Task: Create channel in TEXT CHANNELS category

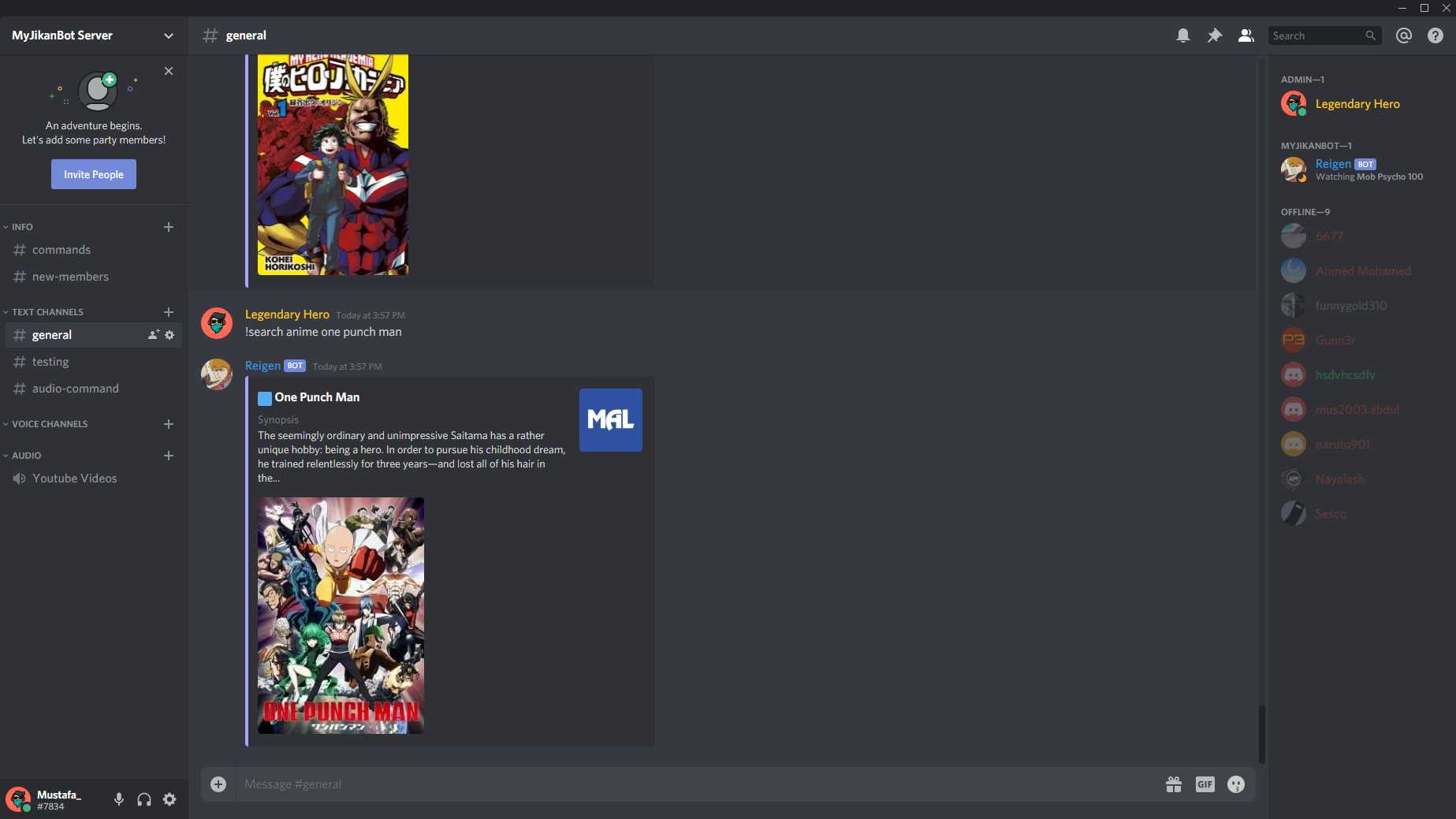Action: click(x=168, y=312)
